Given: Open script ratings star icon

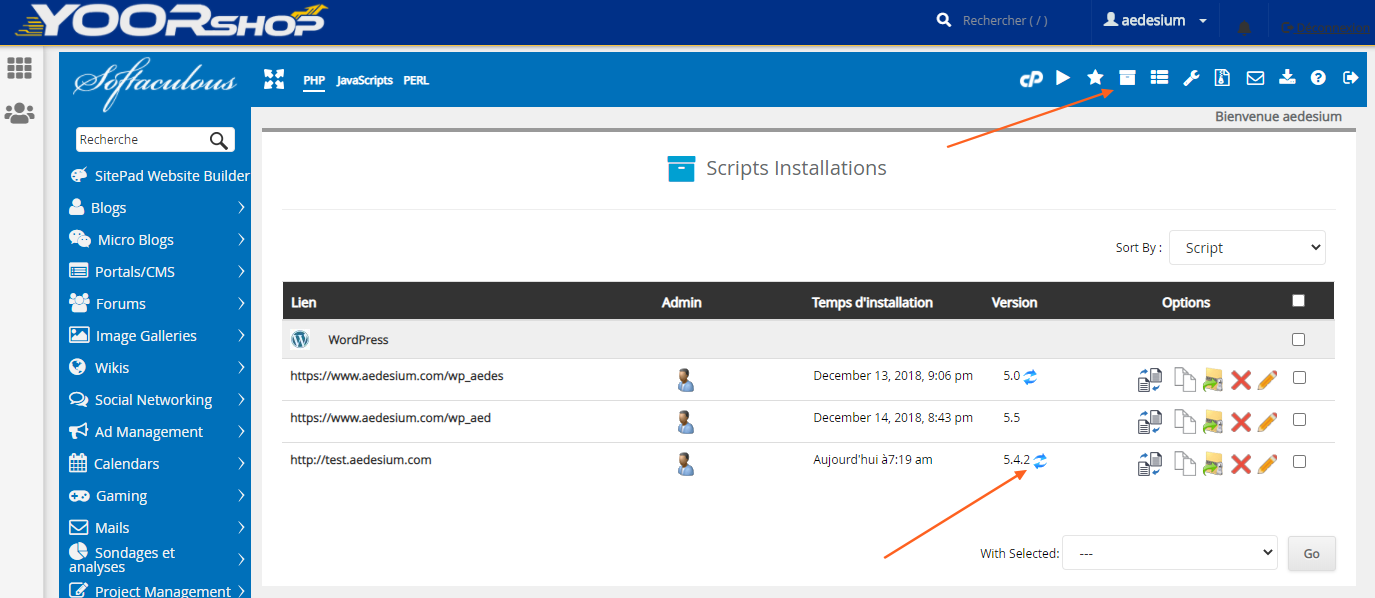Looking at the screenshot, I should coord(1095,78).
